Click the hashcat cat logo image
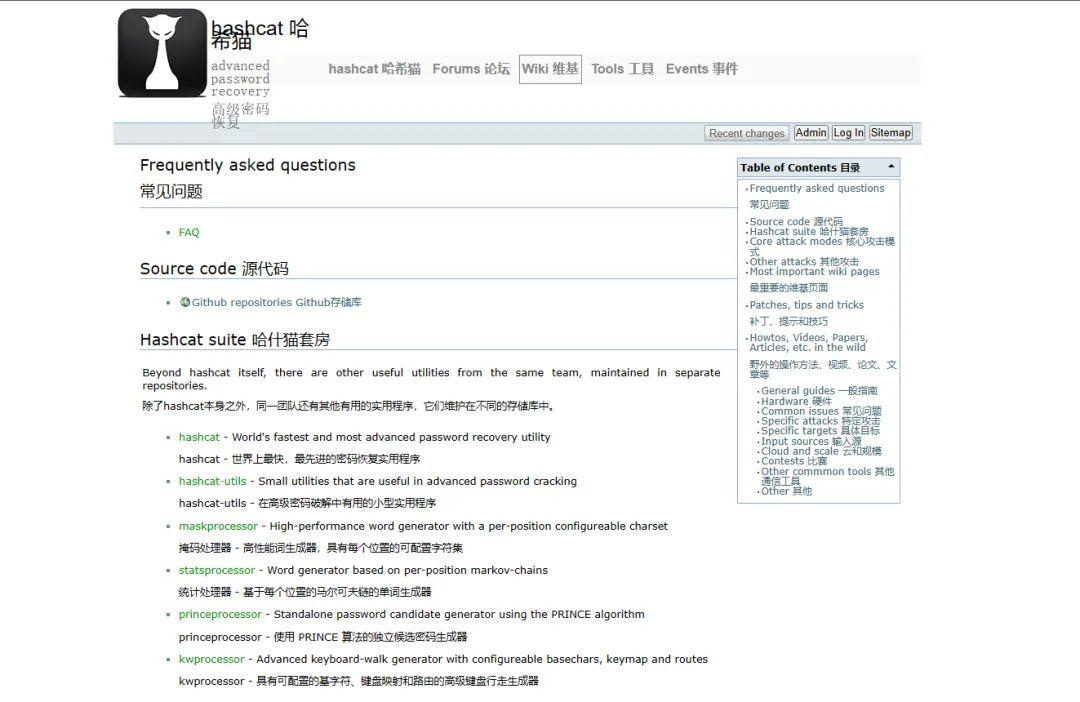Image resolution: width=1080 pixels, height=702 pixels. point(163,53)
